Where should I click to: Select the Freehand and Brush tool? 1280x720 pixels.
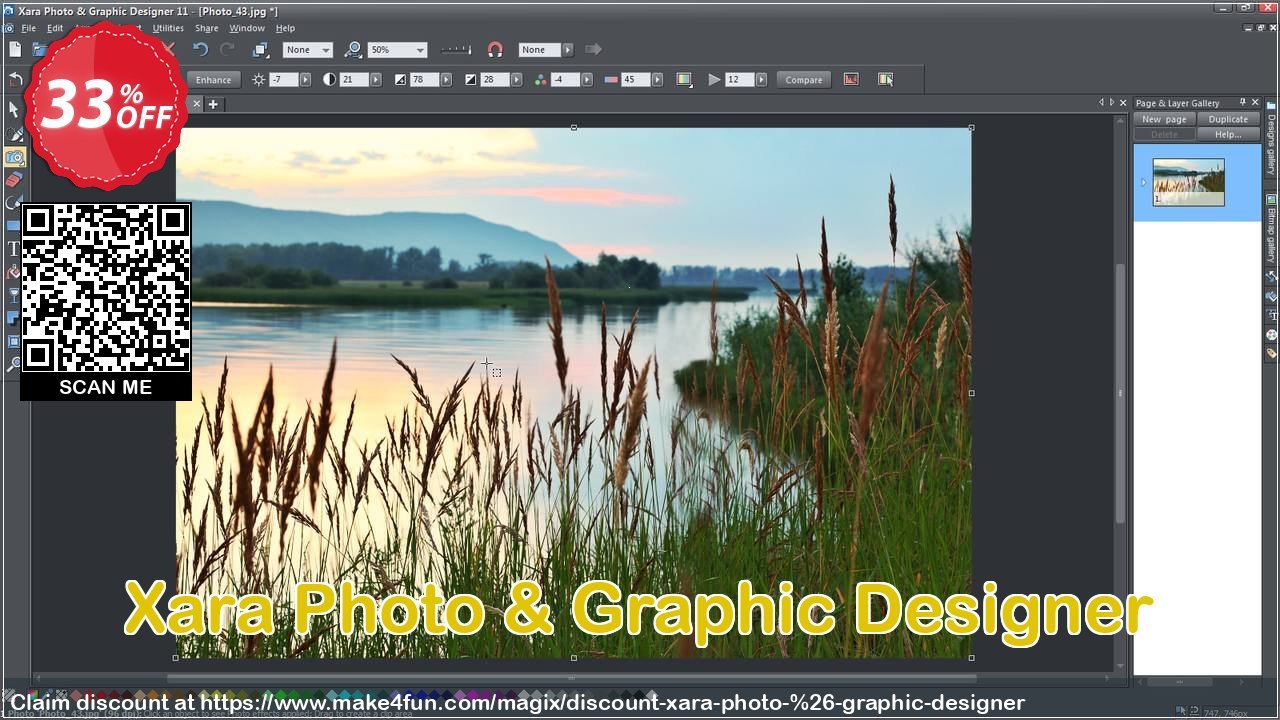14,134
